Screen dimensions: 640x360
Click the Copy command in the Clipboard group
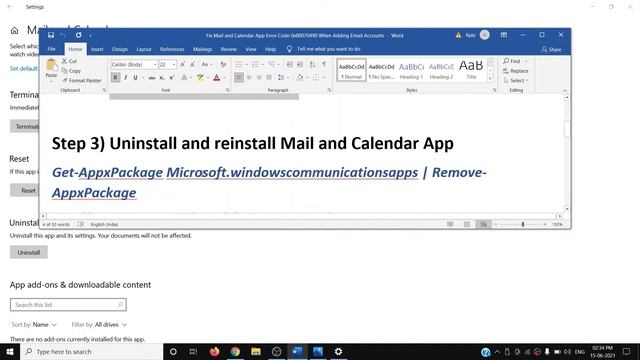pos(71,71)
